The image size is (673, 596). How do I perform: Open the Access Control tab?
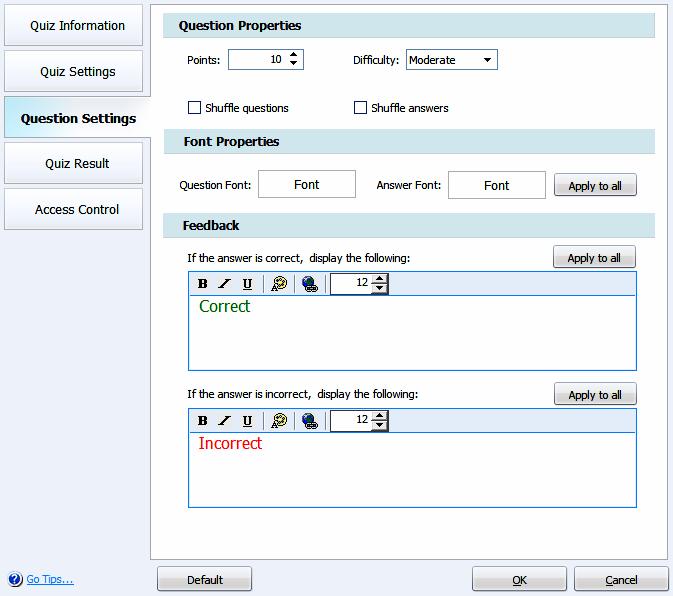click(x=73, y=209)
